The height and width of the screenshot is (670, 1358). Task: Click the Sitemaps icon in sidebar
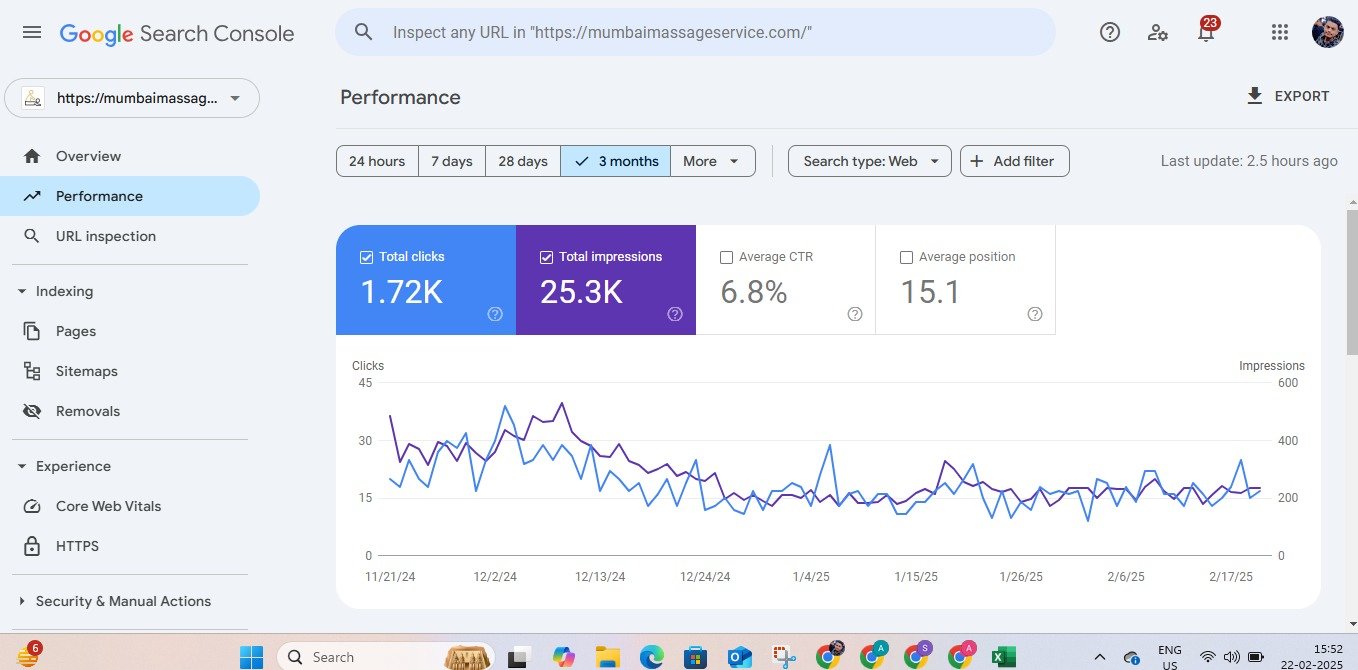[32, 371]
